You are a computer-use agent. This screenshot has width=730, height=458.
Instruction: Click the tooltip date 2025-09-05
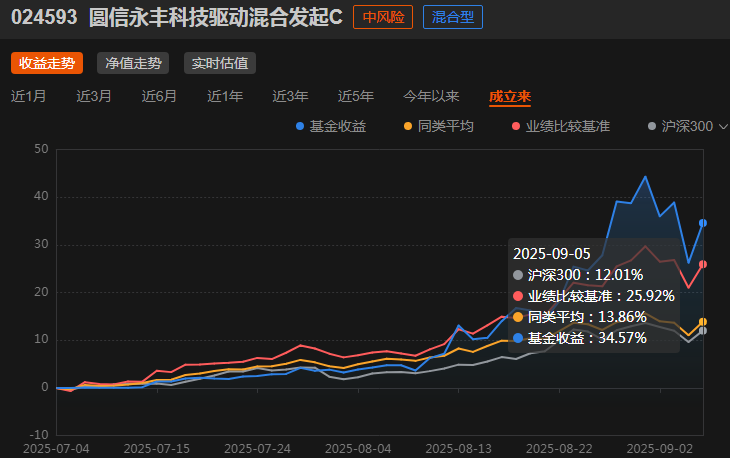pos(552,254)
